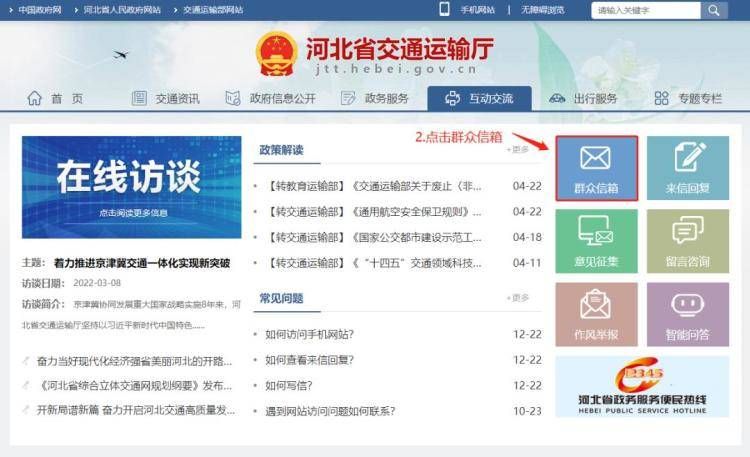Image resolution: width=750 pixels, height=457 pixels.
Task: Open the 无障碍浏览 accessibility link
Action: [x=542, y=10]
